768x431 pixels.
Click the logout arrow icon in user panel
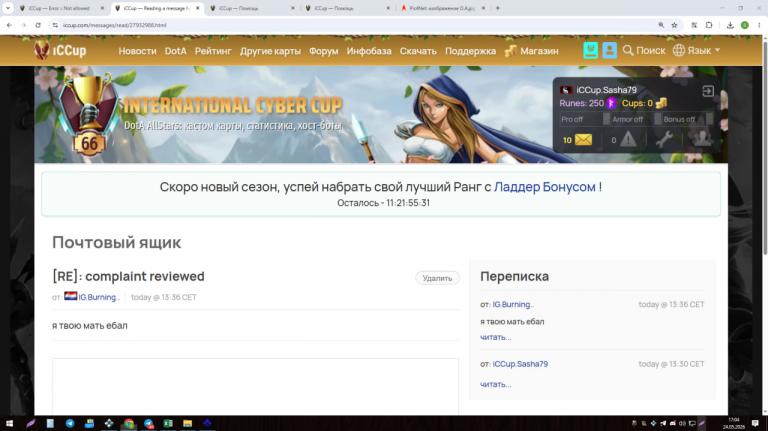(708, 91)
